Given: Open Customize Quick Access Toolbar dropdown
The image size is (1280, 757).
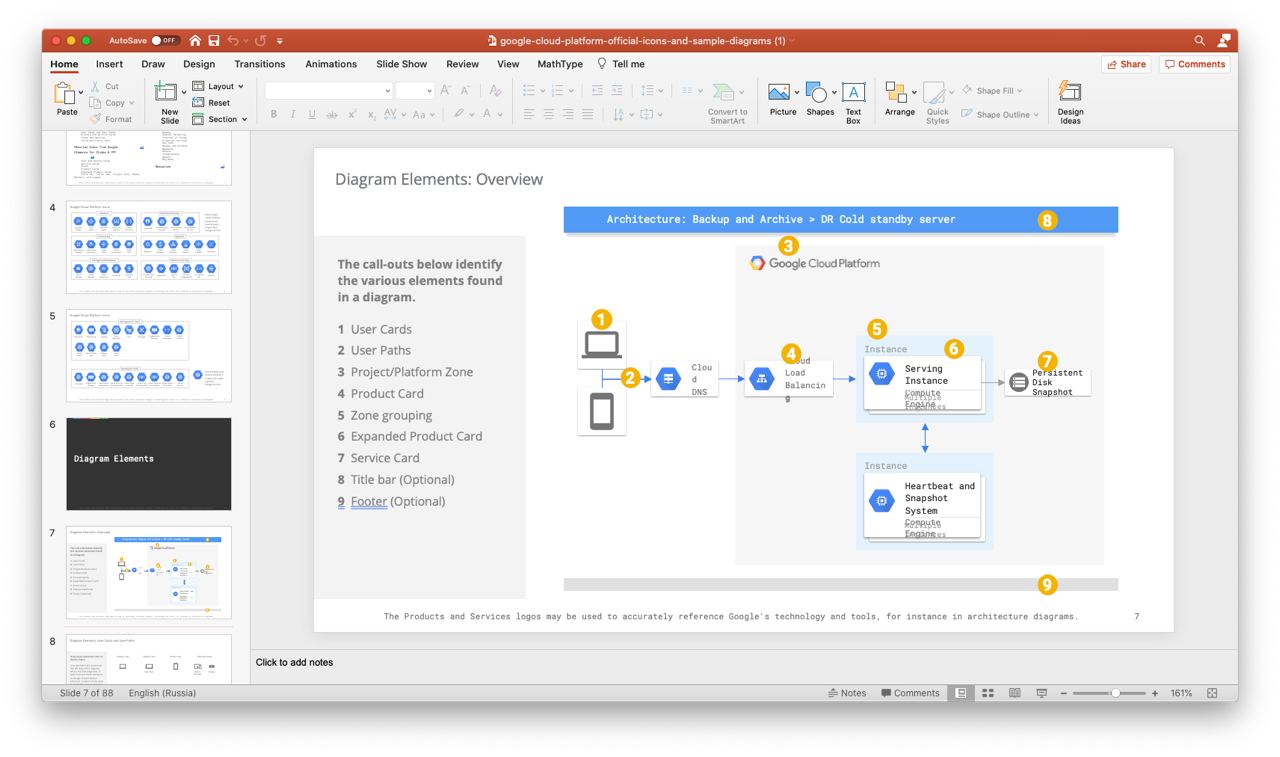Looking at the screenshot, I should [x=280, y=41].
